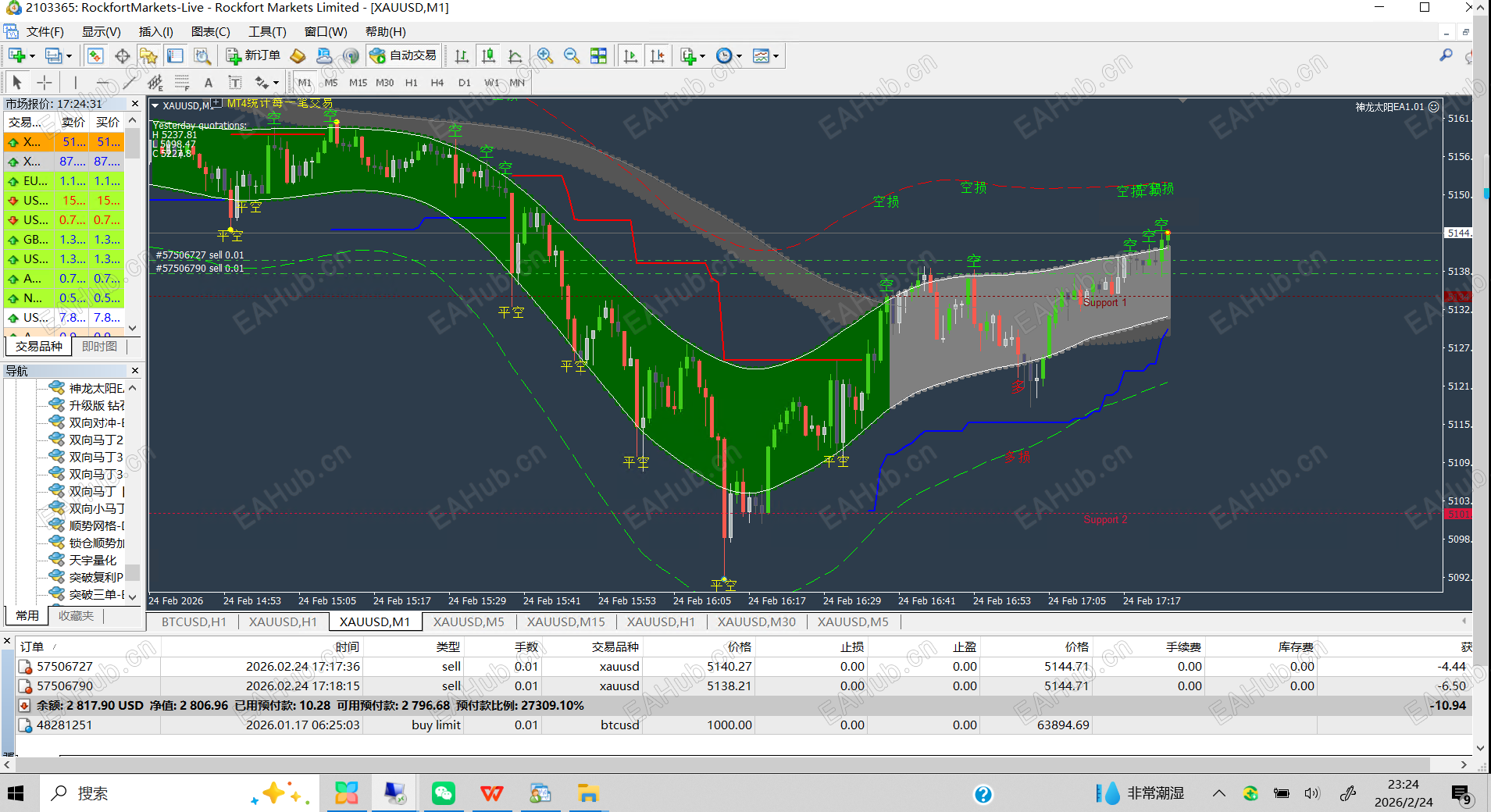Pick the text label 'A' tool
1491x812 pixels.
click(208, 82)
